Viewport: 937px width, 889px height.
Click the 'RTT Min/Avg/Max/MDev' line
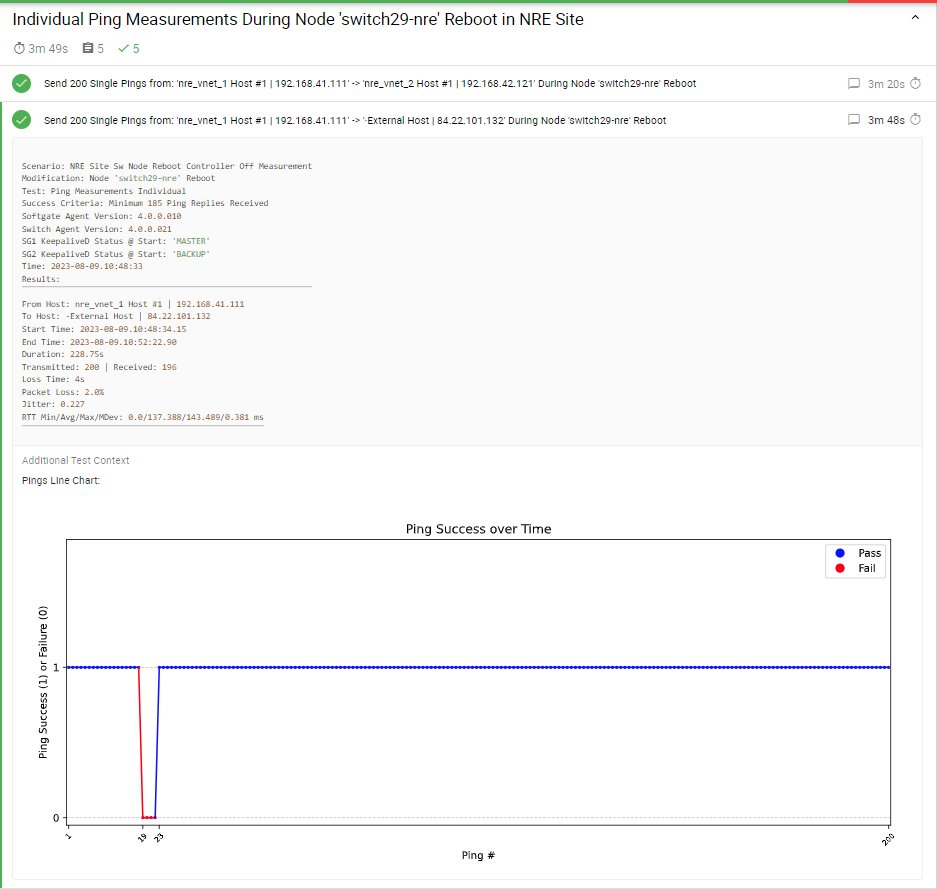click(143, 417)
